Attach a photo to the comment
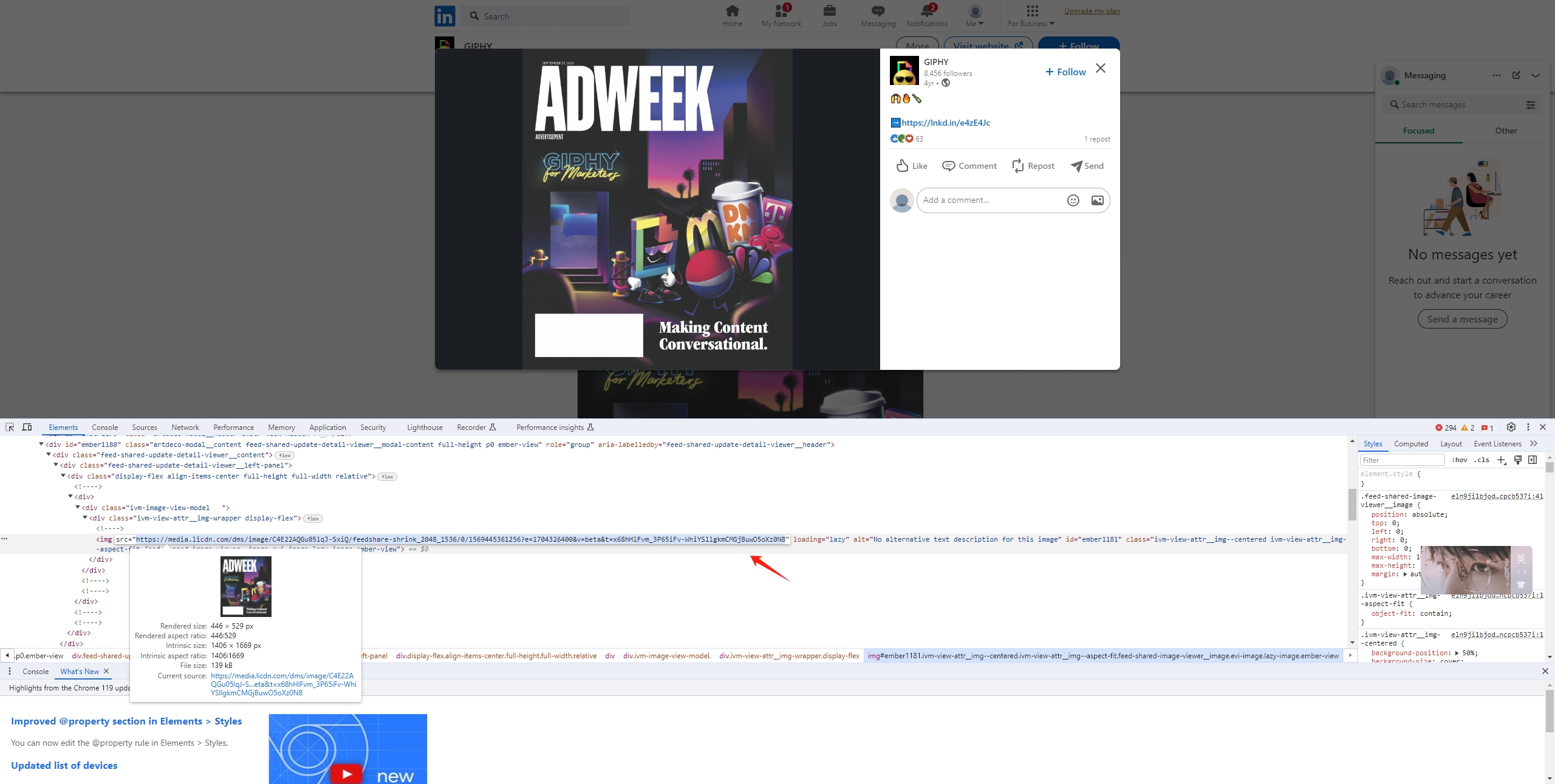 [x=1098, y=200]
